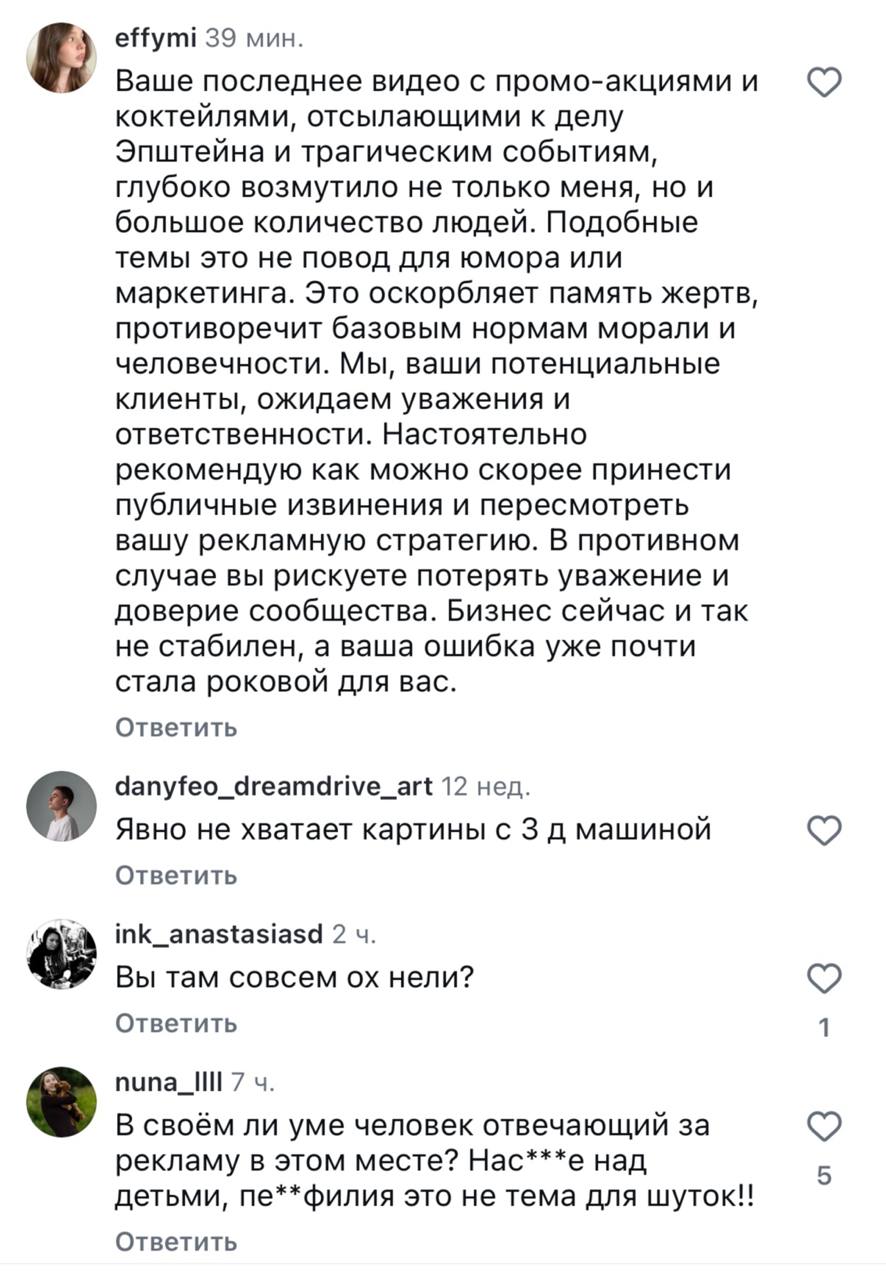Reply to effymi's long comment
This screenshot has width=886, height=1280.
point(176,727)
